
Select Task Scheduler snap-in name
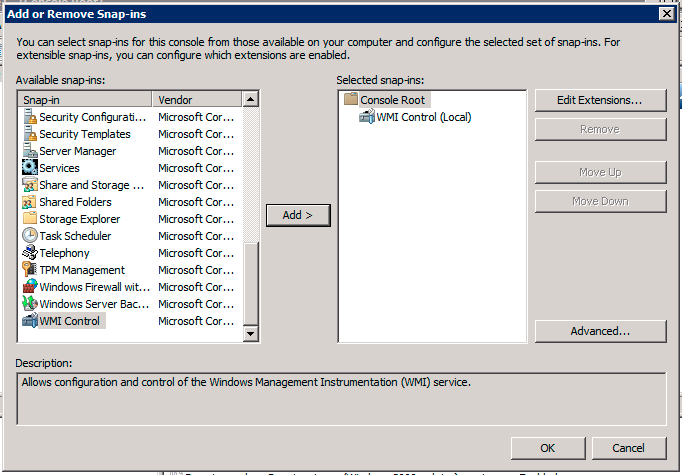pos(75,236)
